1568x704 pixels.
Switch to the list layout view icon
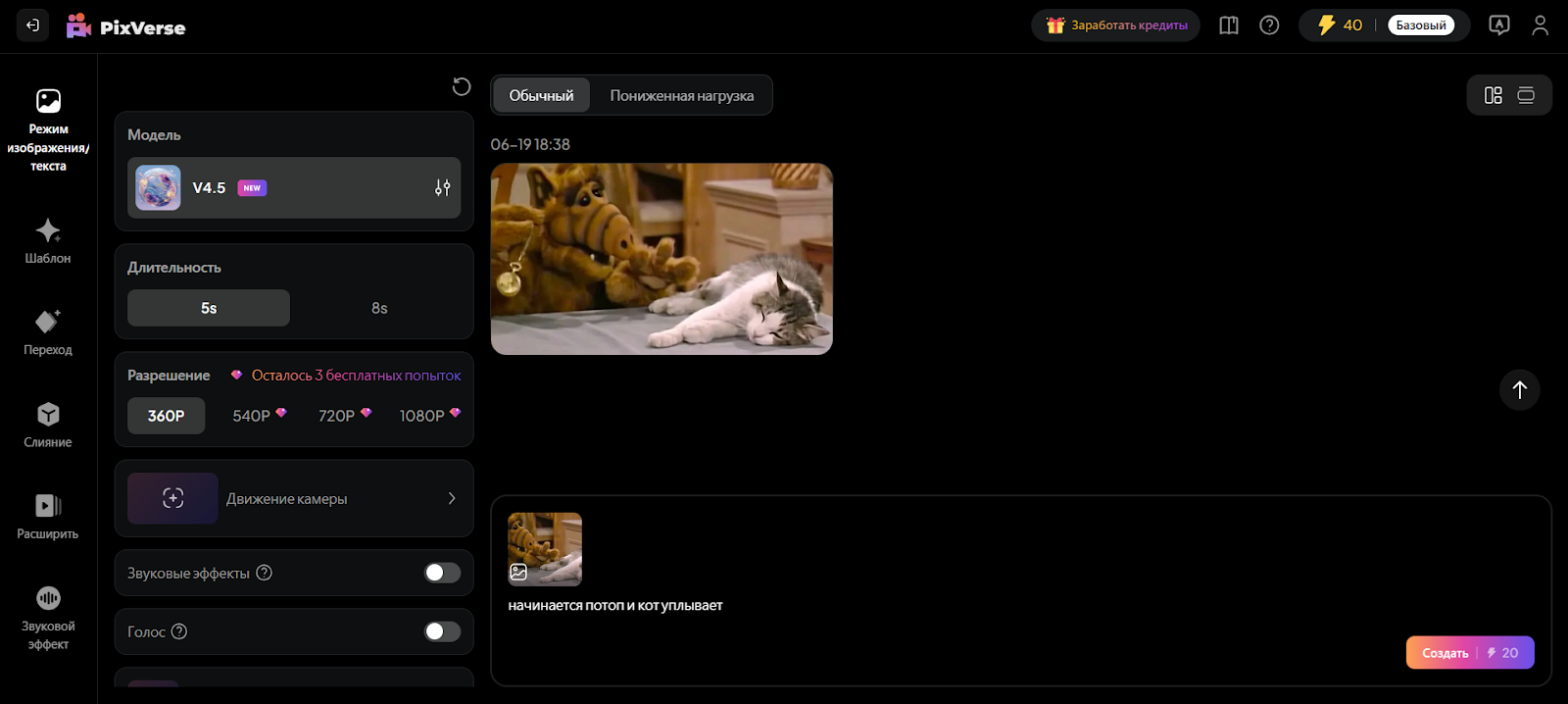point(1526,95)
